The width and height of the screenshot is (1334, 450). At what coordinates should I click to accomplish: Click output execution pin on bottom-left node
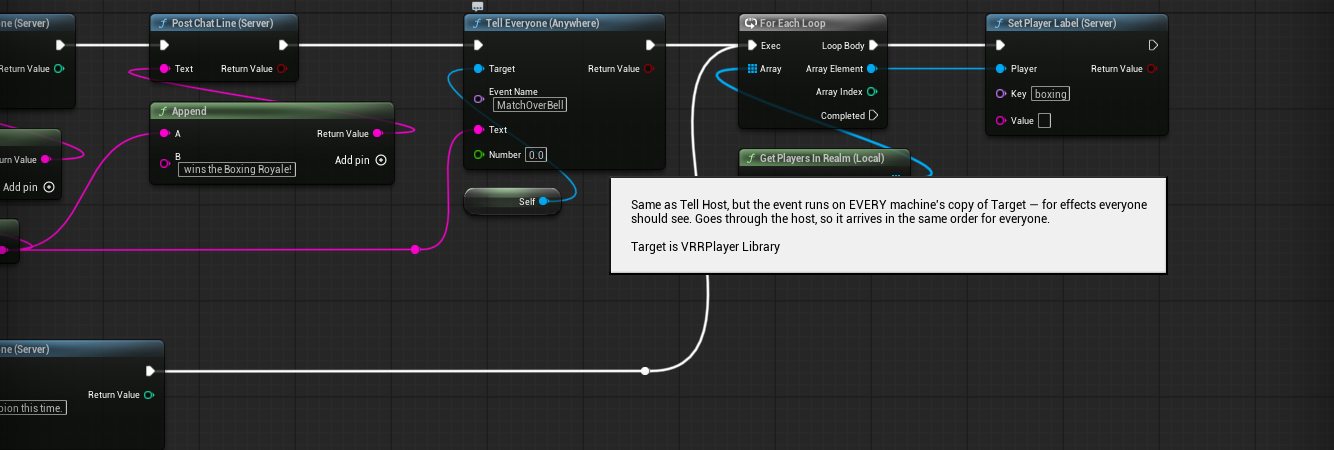pos(150,371)
